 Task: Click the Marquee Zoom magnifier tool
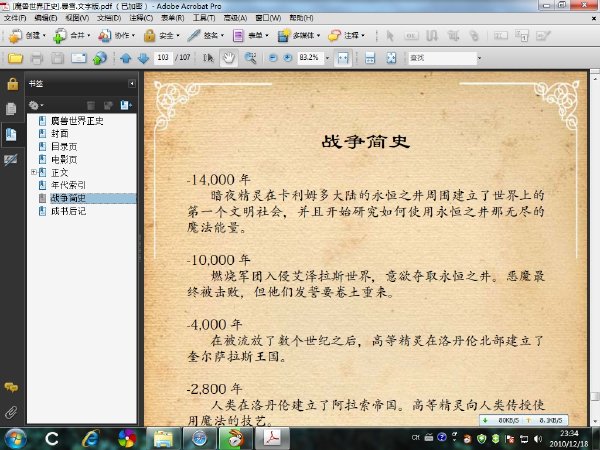(x=250, y=58)
